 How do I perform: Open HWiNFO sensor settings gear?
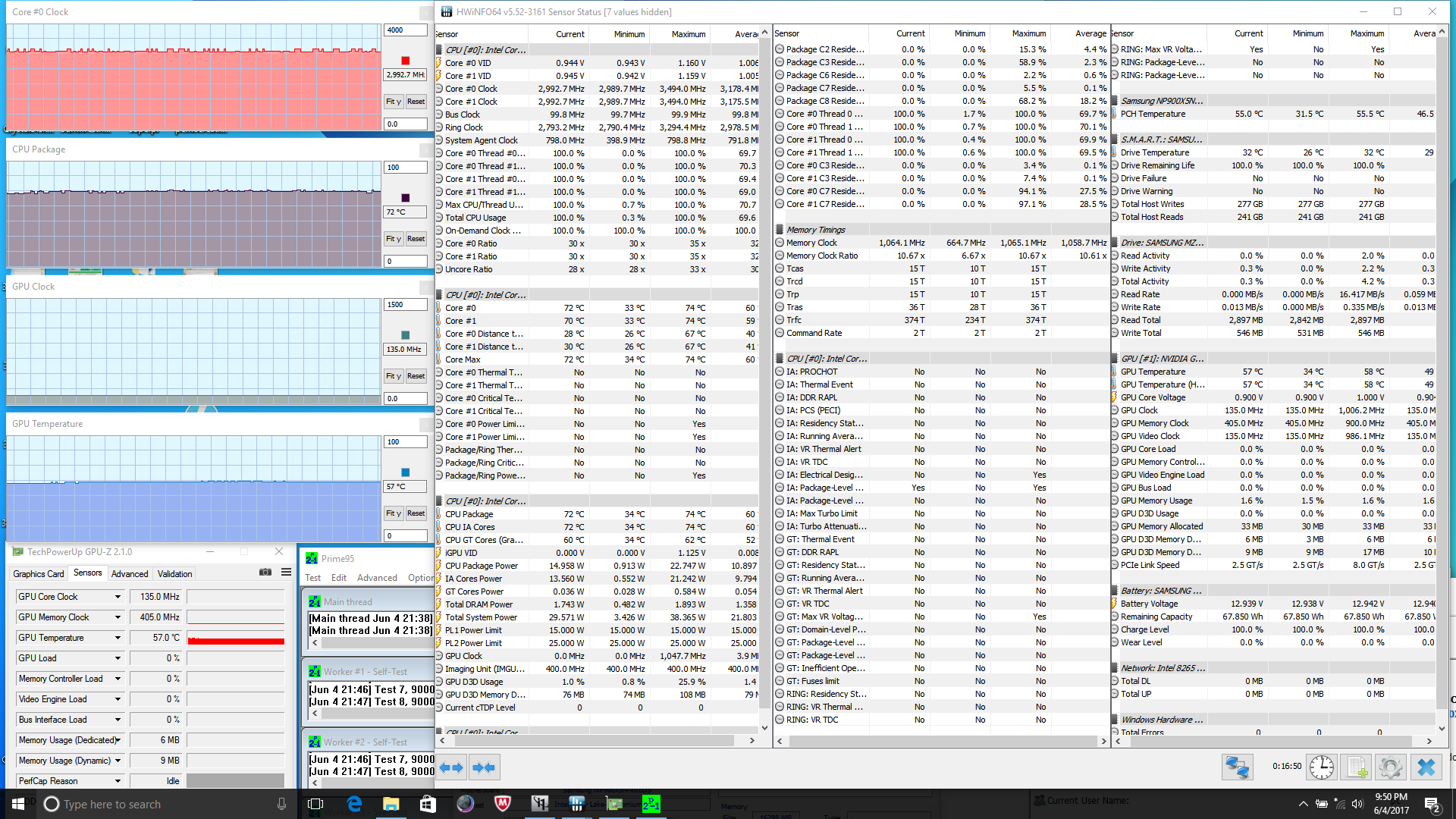[x=1391, y=767]
